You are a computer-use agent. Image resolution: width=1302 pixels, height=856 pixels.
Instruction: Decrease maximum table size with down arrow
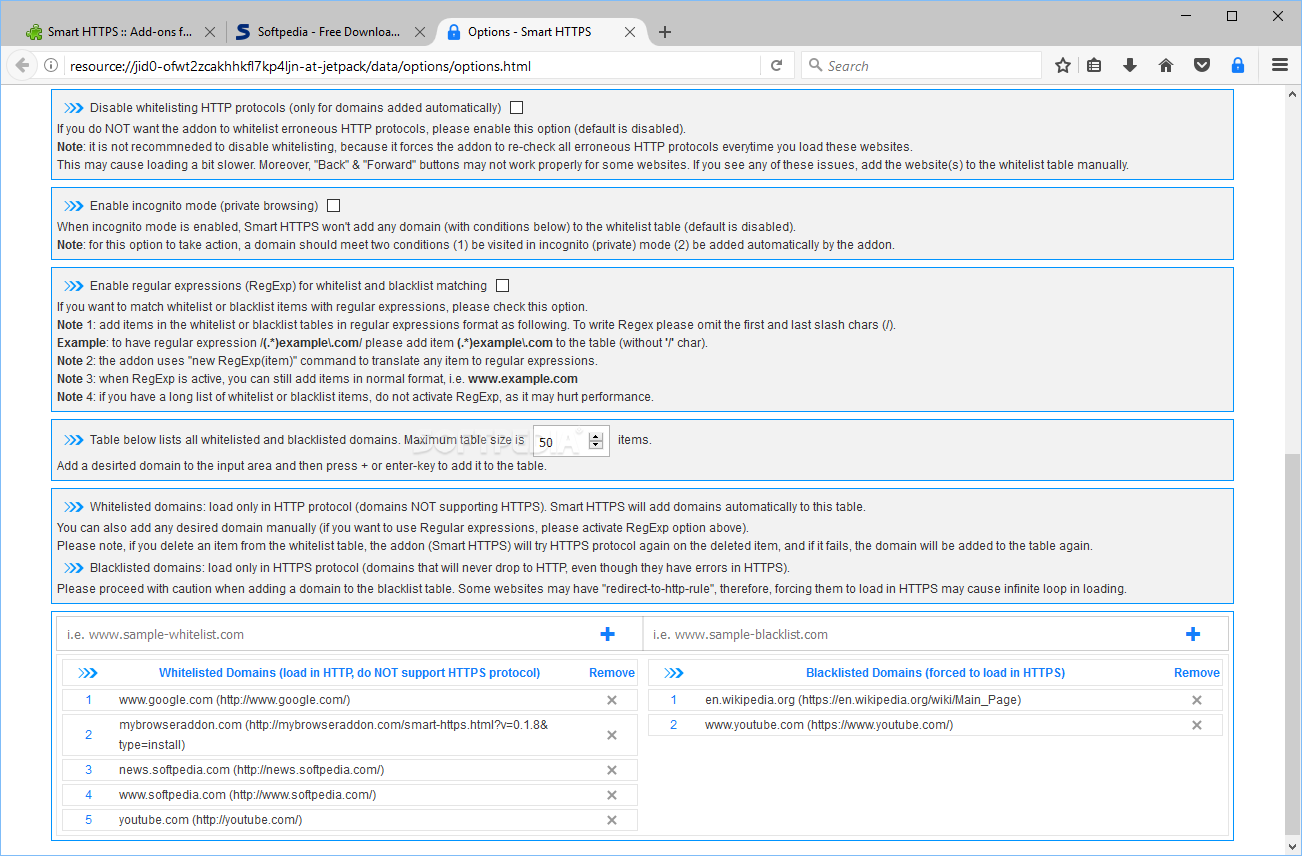point(596,446)
